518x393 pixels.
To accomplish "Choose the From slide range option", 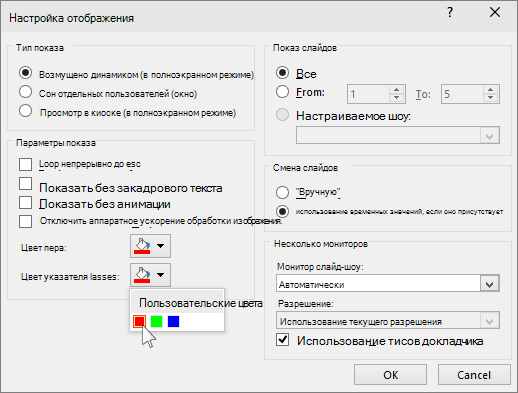I will pyautogui.click(x=282, y=91).
